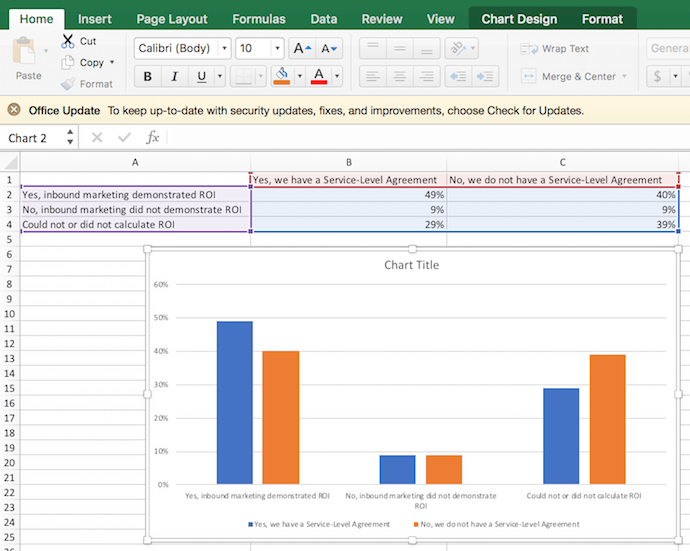Switch to the Chart Design tab
The width and height of the screenshot is (690, 551).
(x=519, y=19)
